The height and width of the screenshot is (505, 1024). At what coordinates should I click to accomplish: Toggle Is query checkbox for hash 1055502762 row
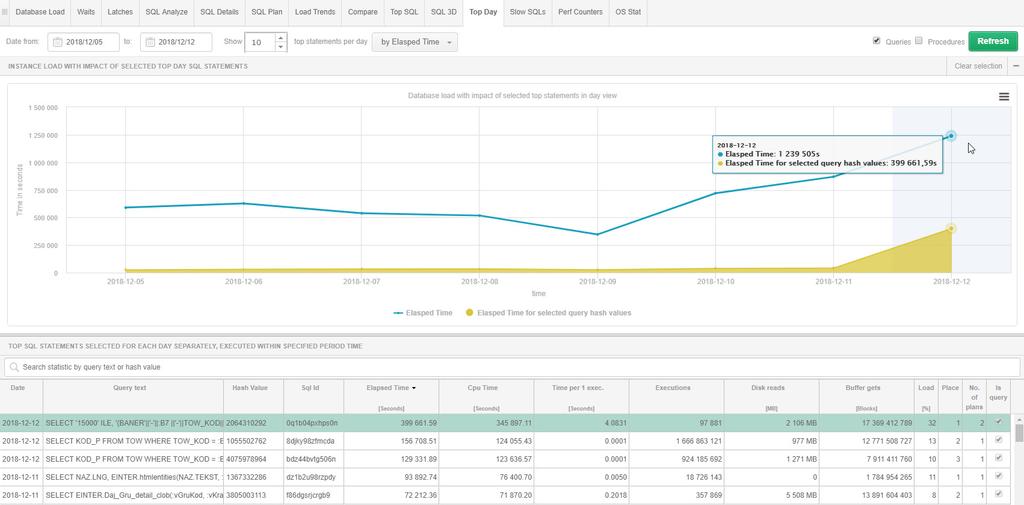(x=997, y=440)
